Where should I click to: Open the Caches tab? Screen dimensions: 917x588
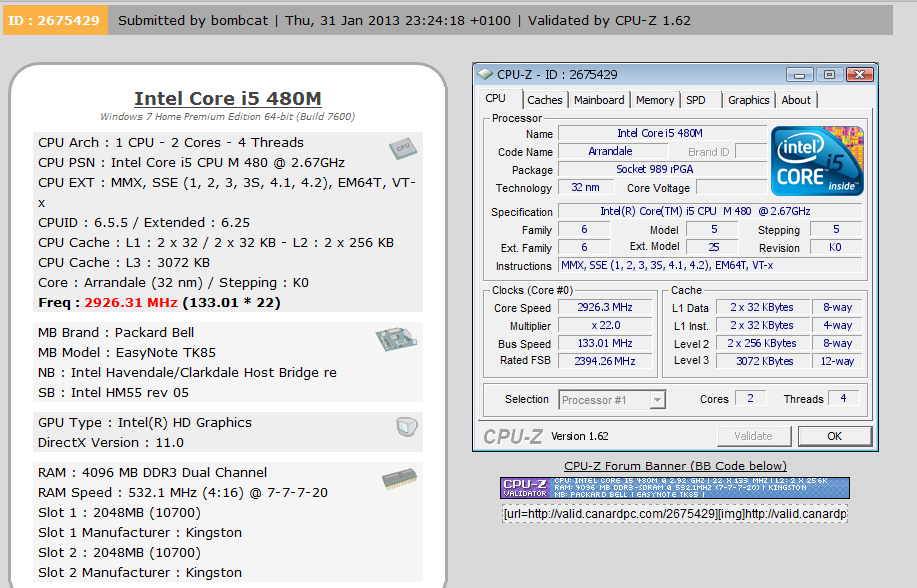coord(544,100)
